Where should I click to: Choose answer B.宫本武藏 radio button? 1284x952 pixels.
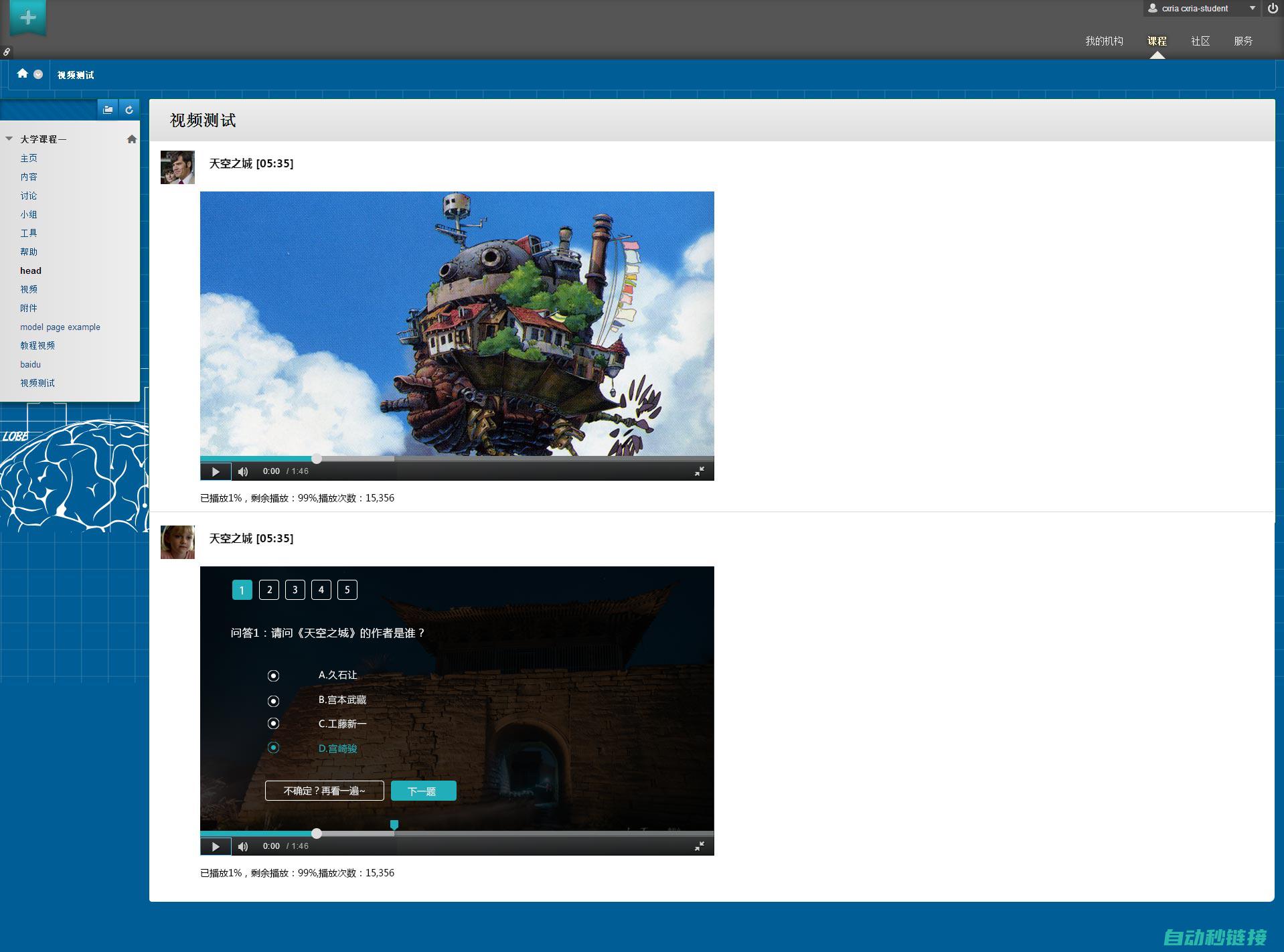[x=273, y=701]
